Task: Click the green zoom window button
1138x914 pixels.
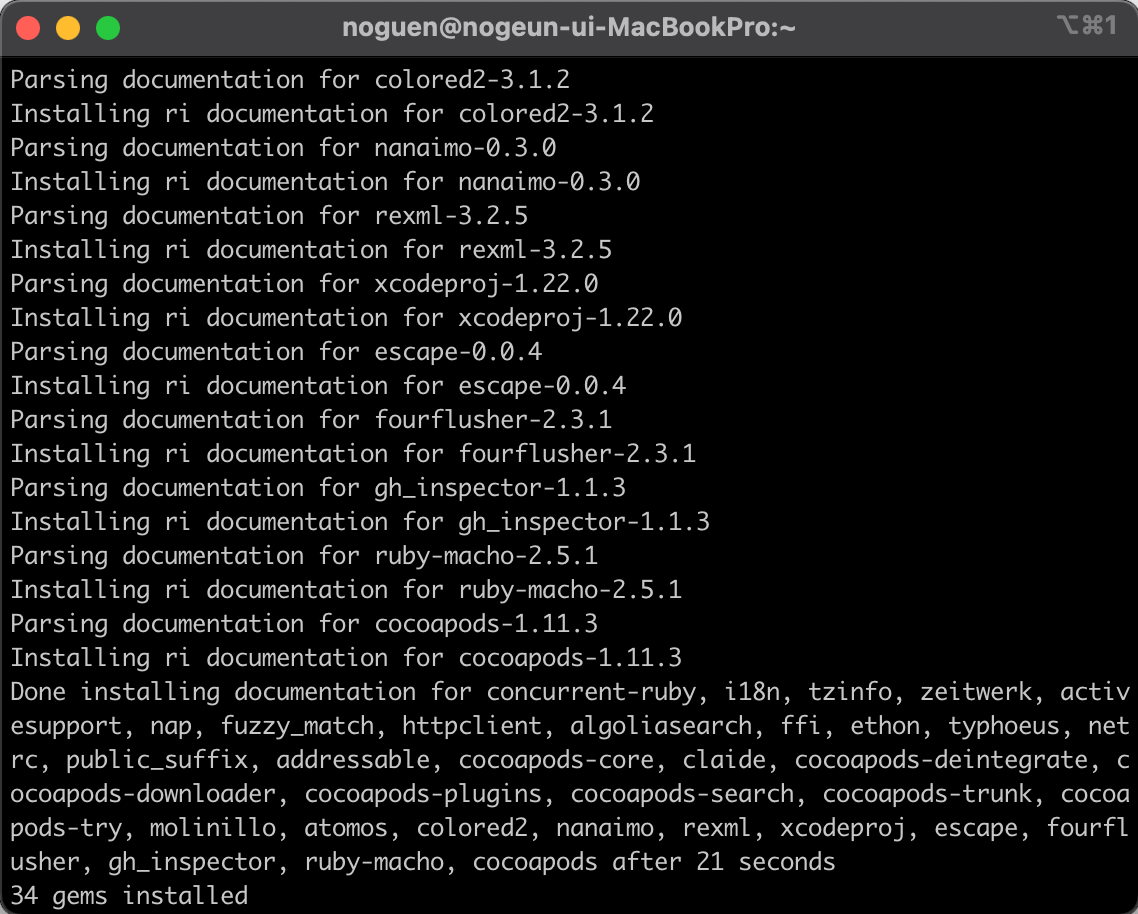Action: (x=108, y=28)
